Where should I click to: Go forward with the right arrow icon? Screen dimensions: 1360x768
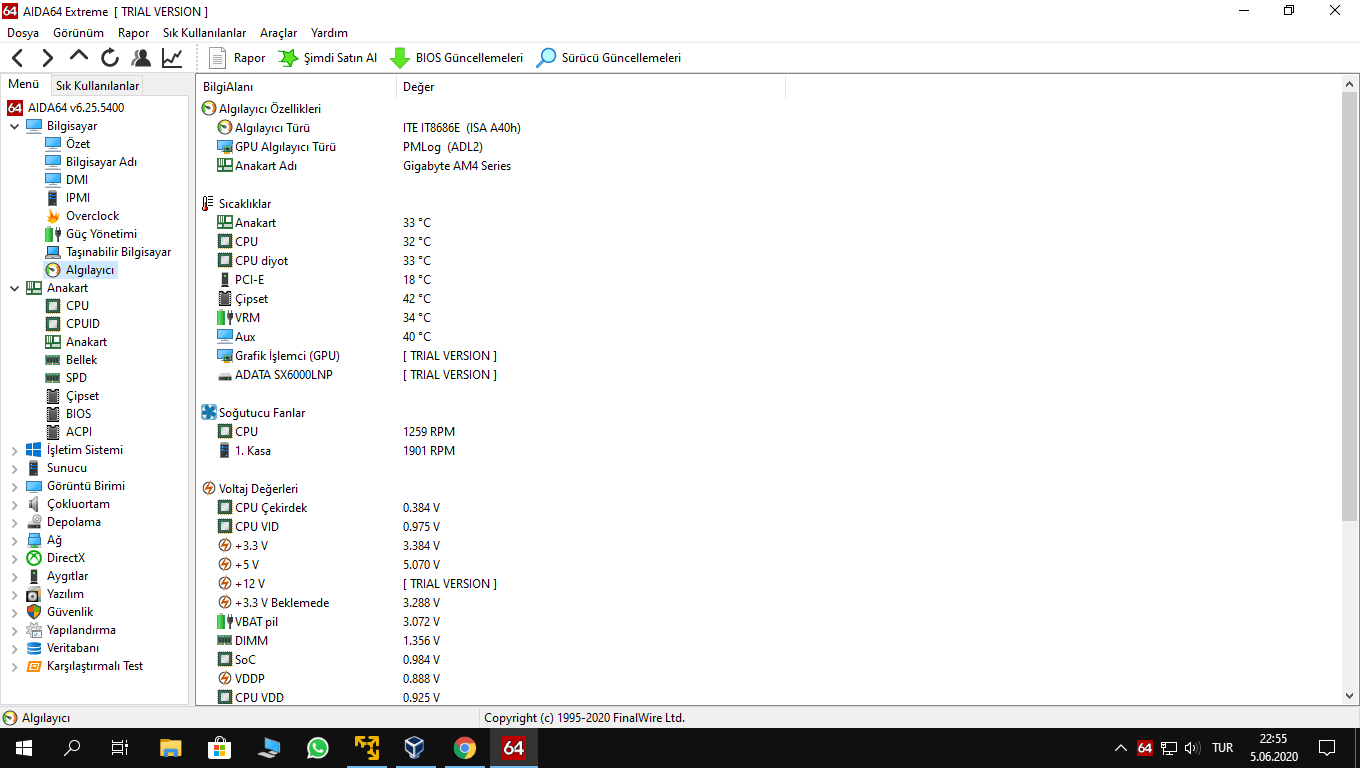(x=47, y=58)
